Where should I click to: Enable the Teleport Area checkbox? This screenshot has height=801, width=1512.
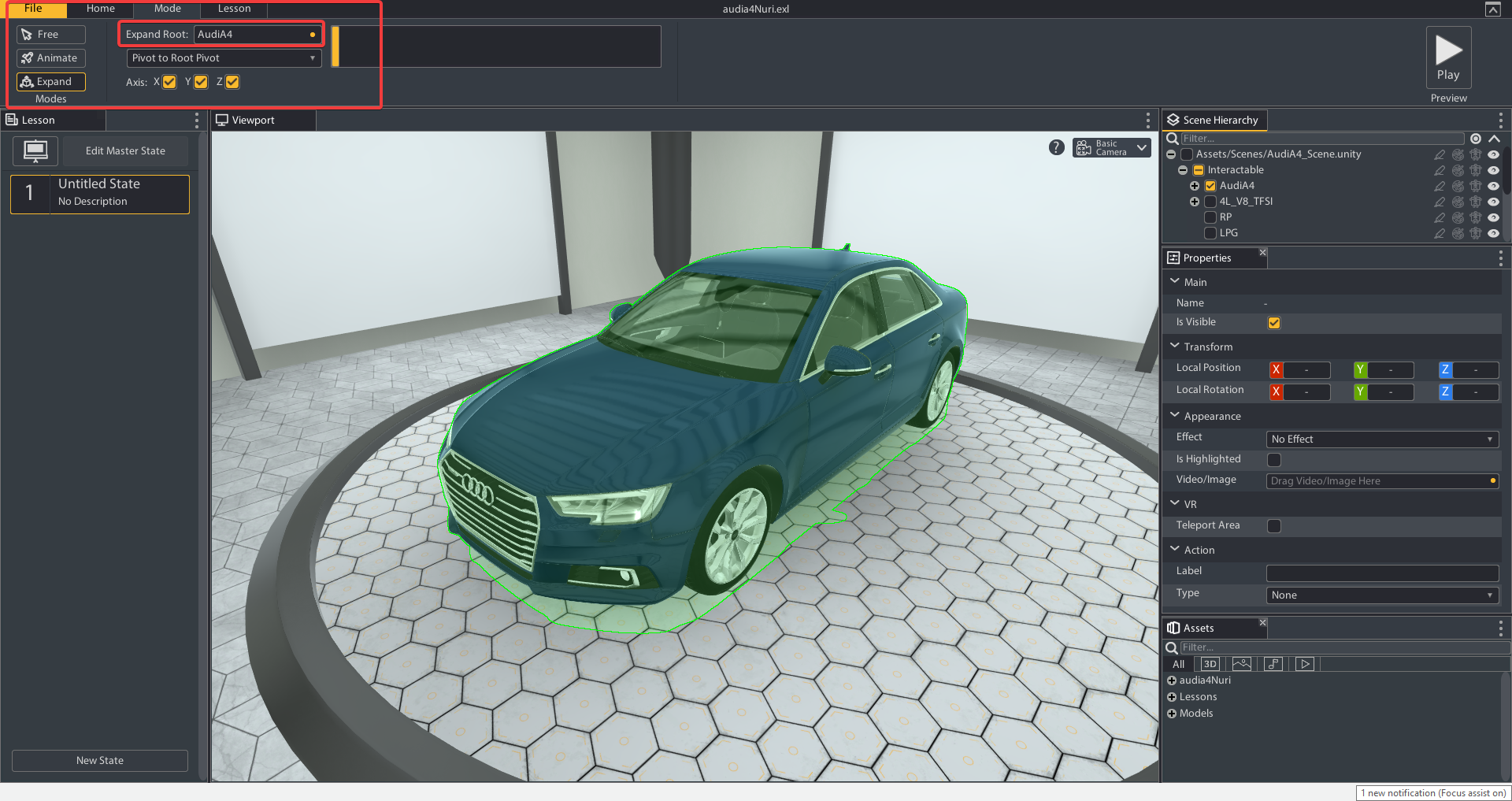1274,525
